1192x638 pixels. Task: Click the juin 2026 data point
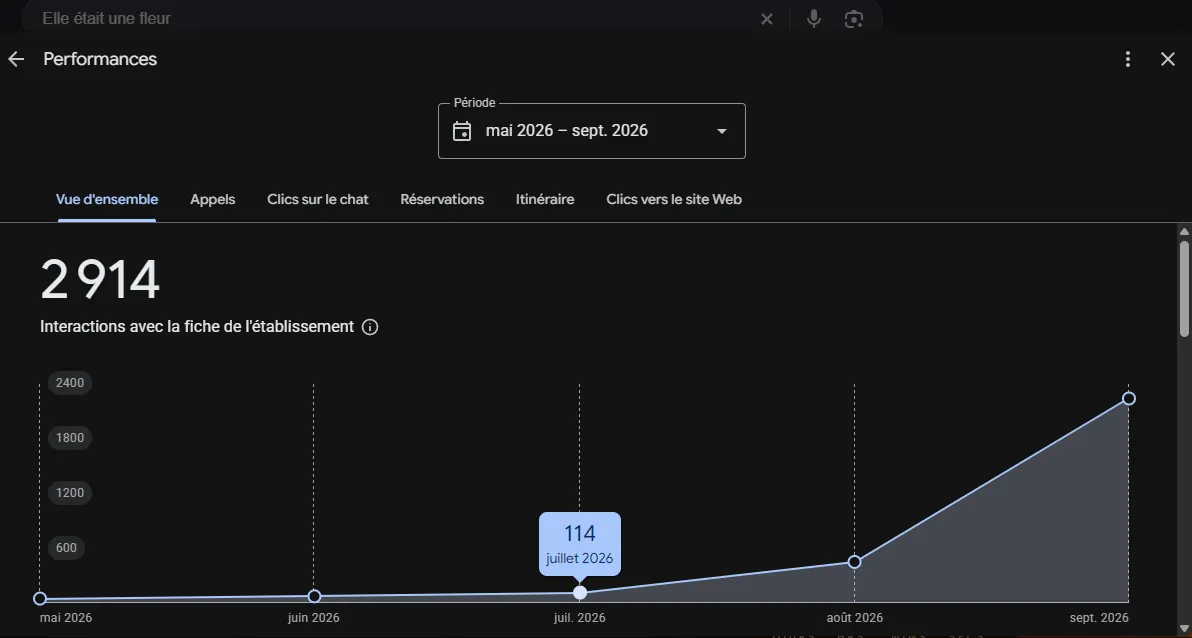click(x=315, y=596)
